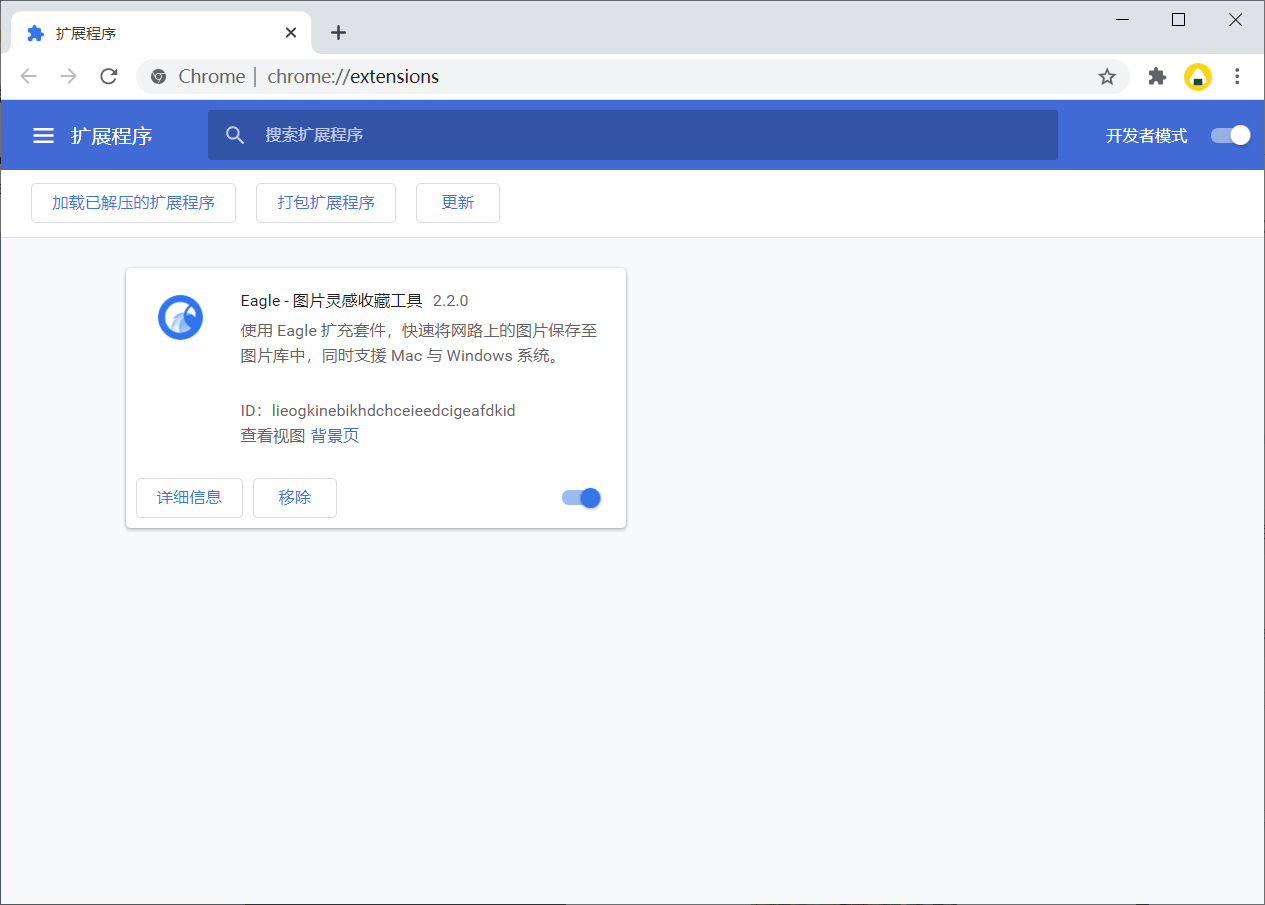Open the hamburger main menu
This screenshot has width=1265, height=905.
click(43, 135)
